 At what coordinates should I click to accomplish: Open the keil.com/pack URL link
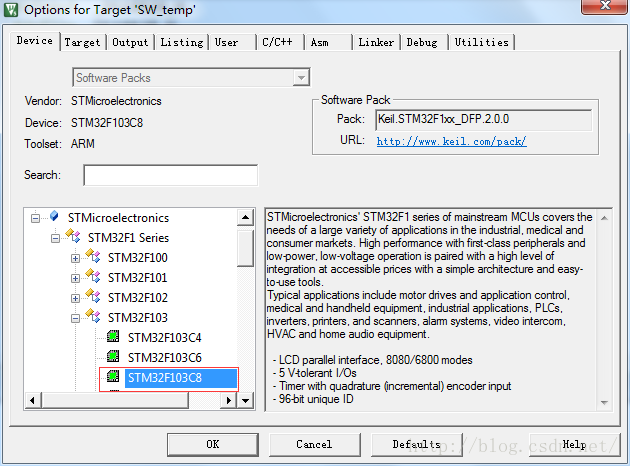(x=452, y=141)
